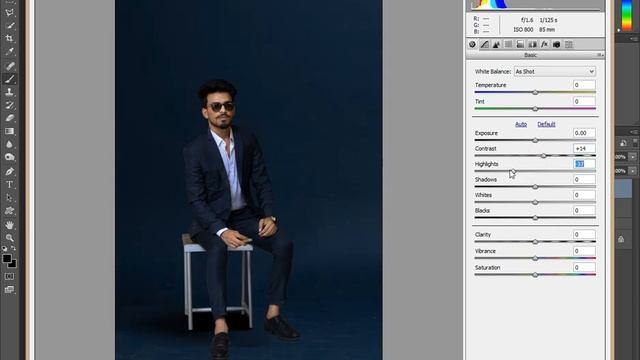Image resolution: width=640 pixels, height=360 pixels.
Task: Click the Blacks value field
Action: [x=584, y=211]
